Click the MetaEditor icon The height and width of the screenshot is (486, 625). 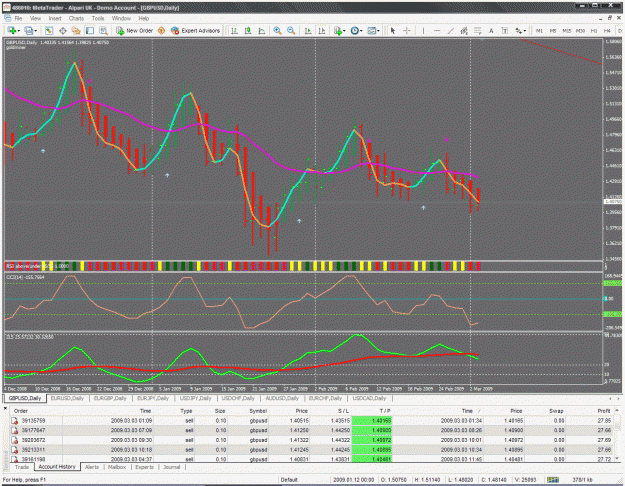pos(161,31)
